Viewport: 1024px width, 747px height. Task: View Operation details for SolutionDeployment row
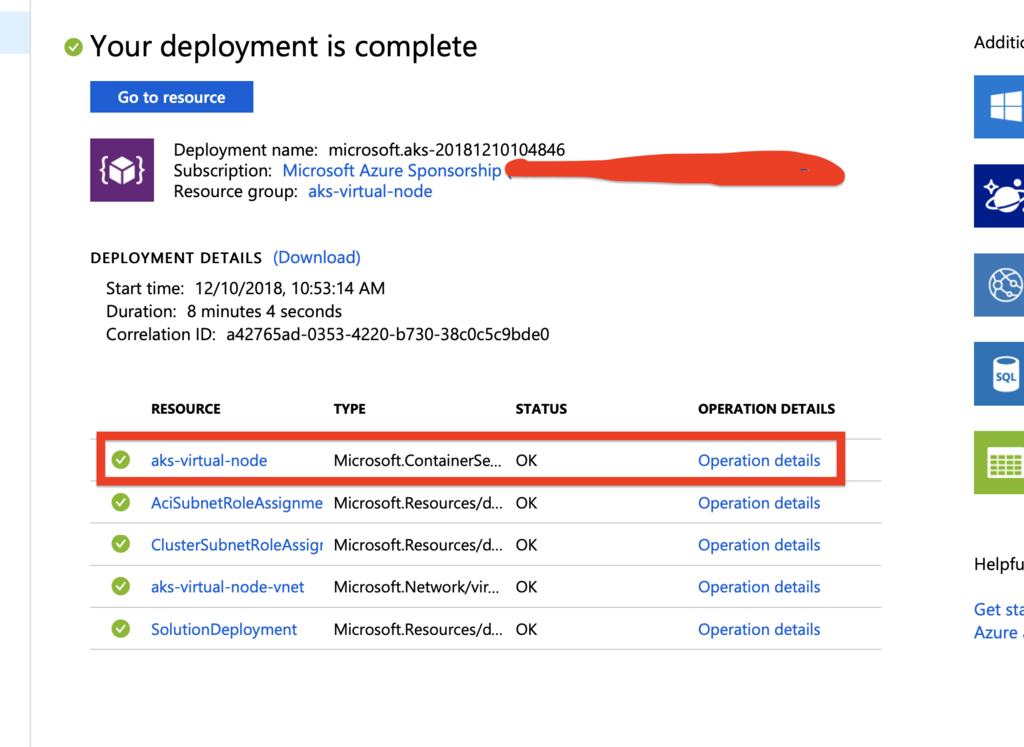759,629
